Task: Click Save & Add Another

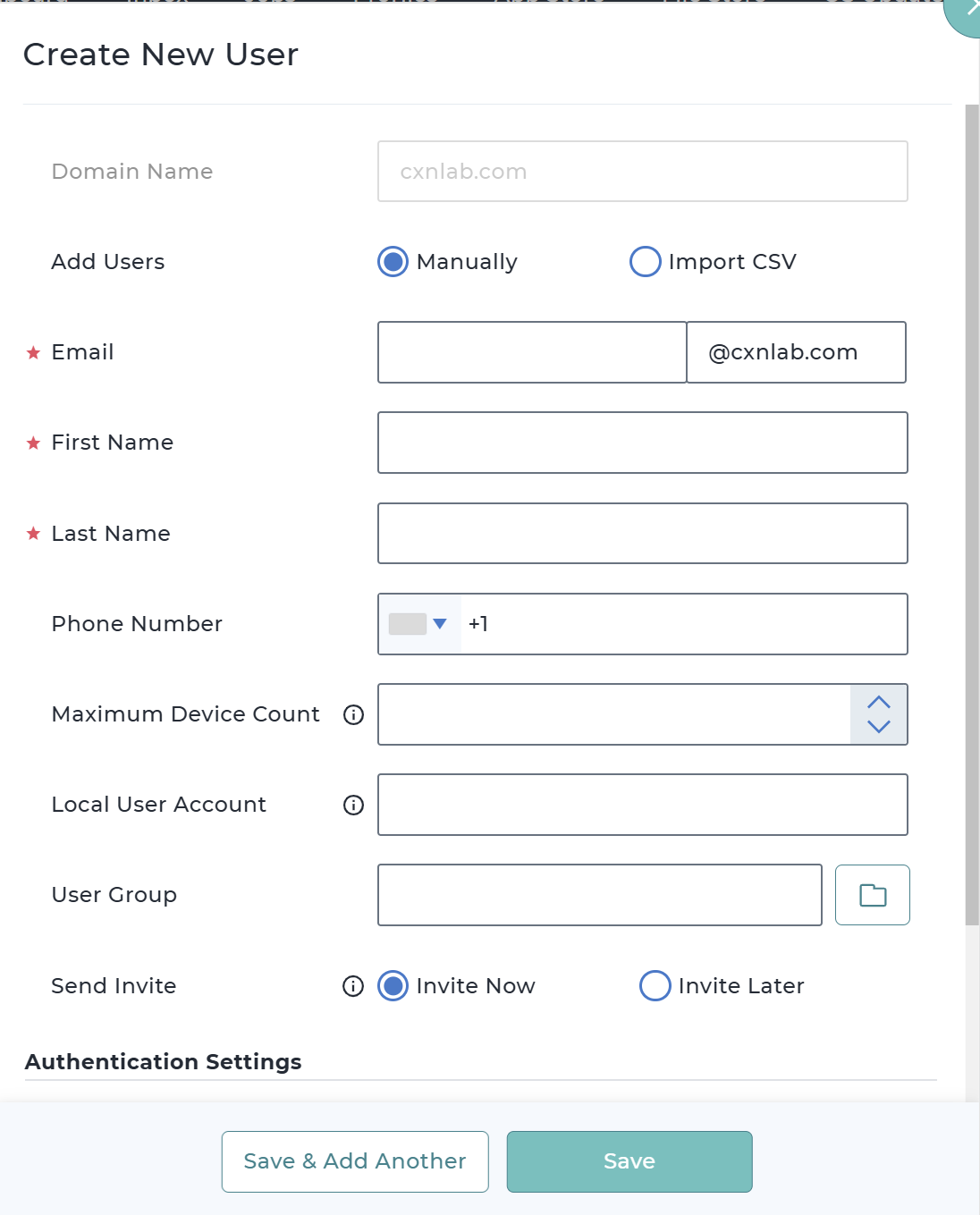Action: 355,1161
